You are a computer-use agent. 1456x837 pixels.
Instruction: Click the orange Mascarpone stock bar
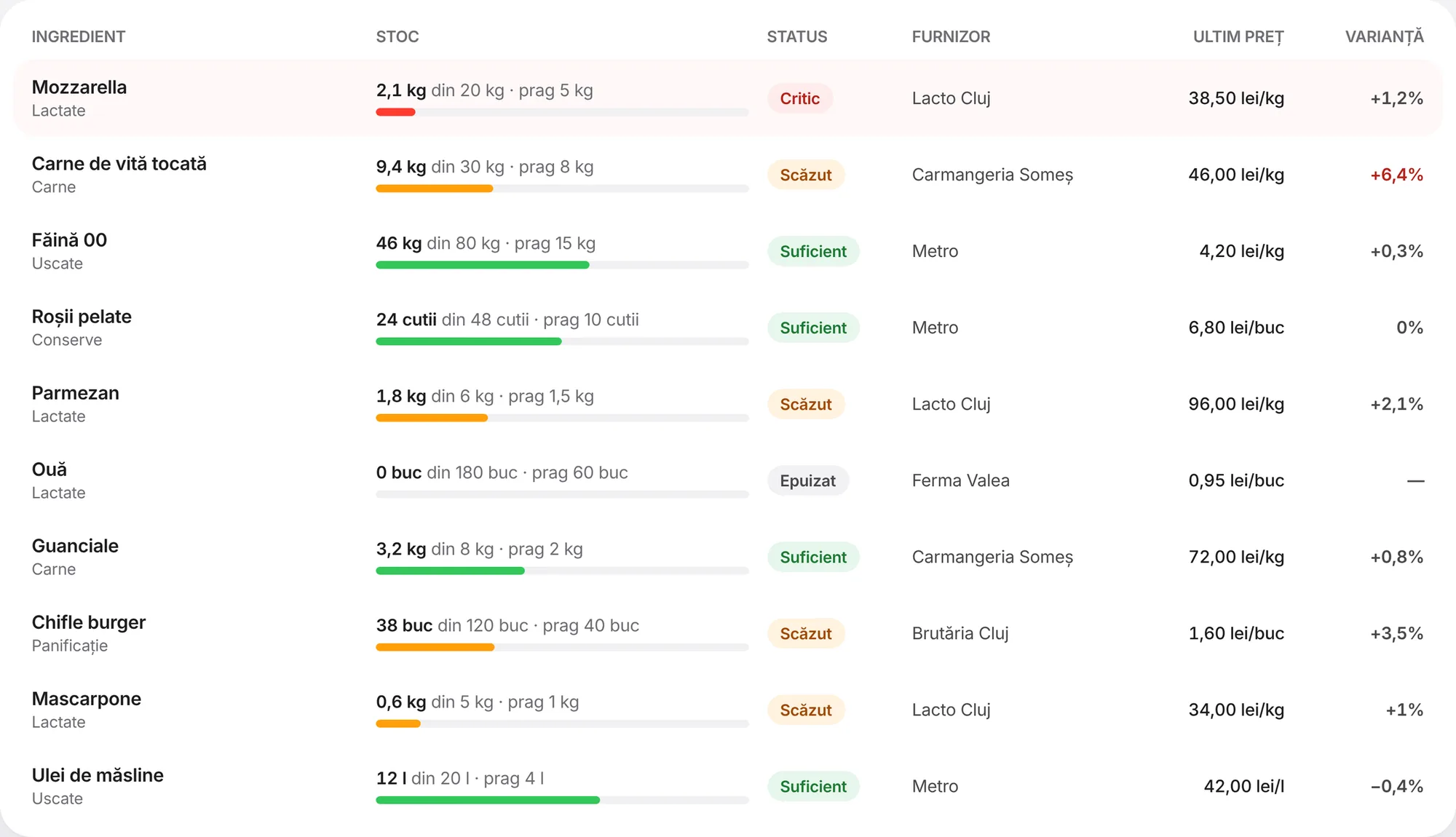tap(398, 723)
